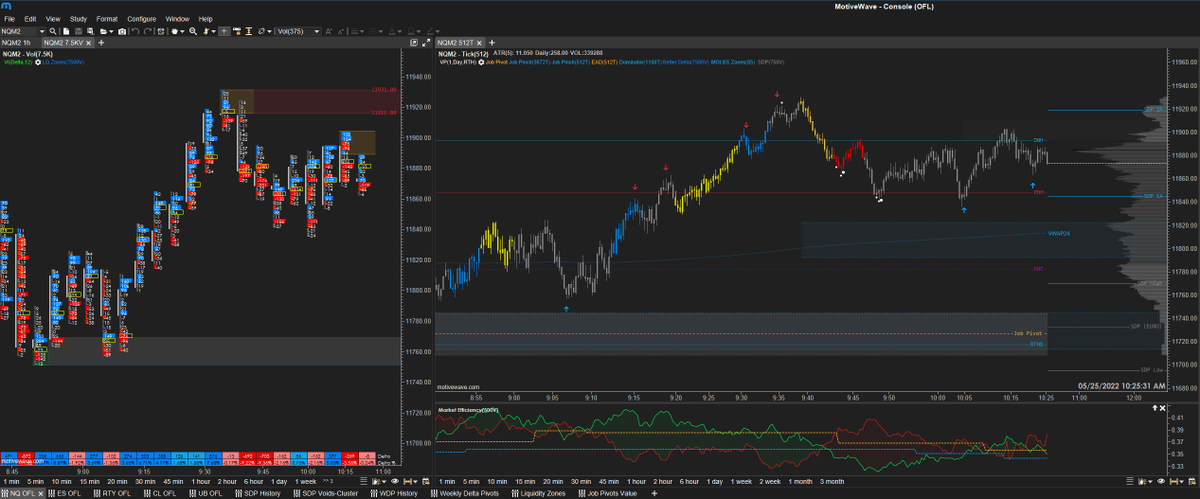Toggle the crosshair cursor tool

point(224,31)
